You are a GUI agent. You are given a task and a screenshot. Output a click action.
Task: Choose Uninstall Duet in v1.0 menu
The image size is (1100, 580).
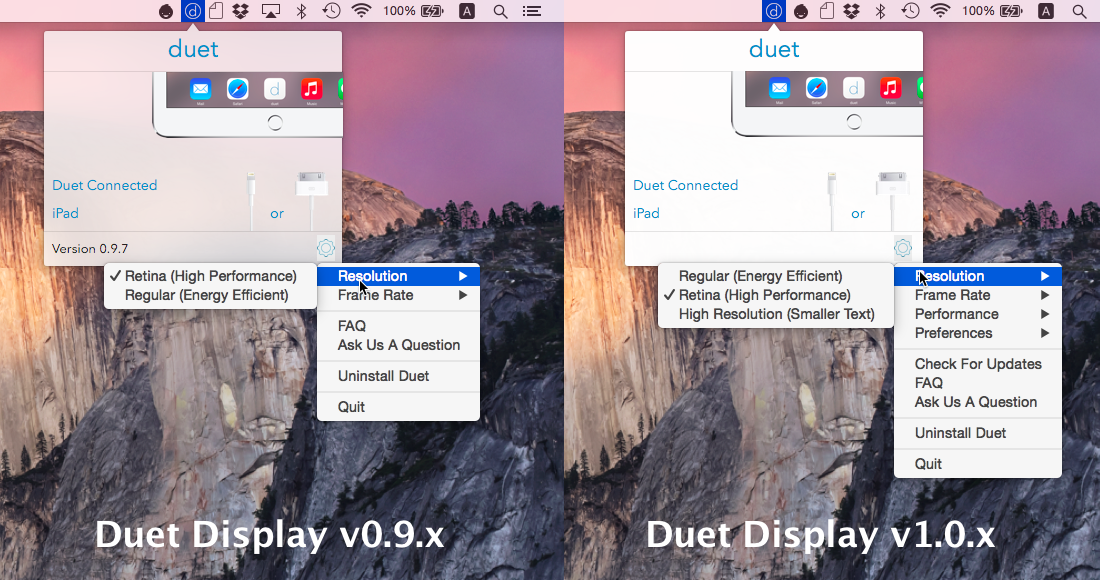pyautogui.click(x=978, y=433)
